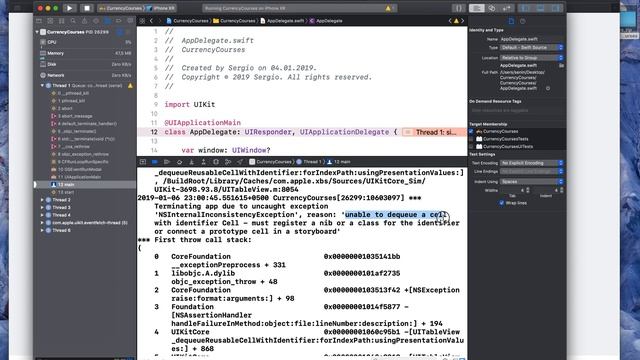Open the Test navigator tab
Screen dimensions: 640x360
point(96,20)
